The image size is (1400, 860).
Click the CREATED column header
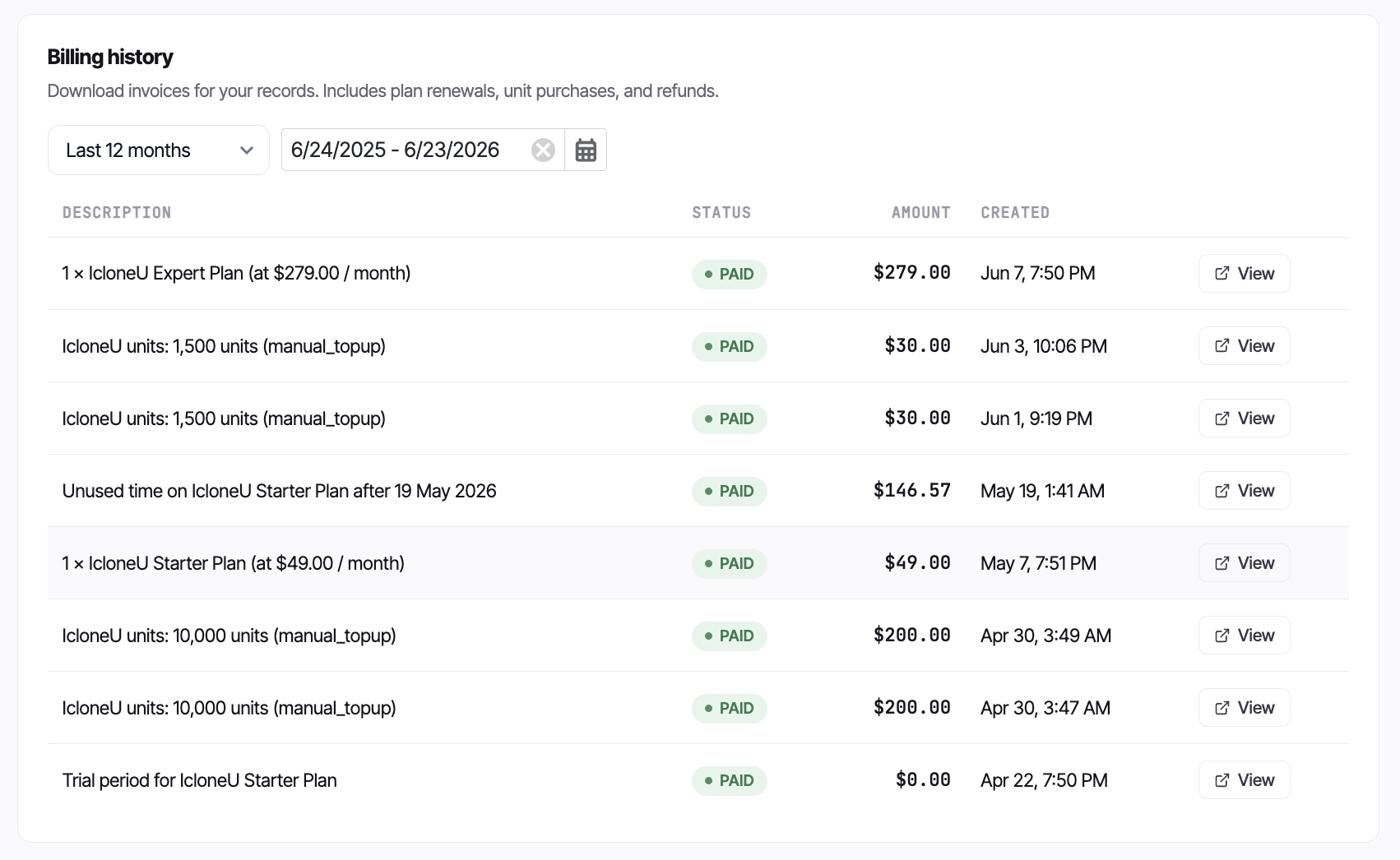[1015, 212]
